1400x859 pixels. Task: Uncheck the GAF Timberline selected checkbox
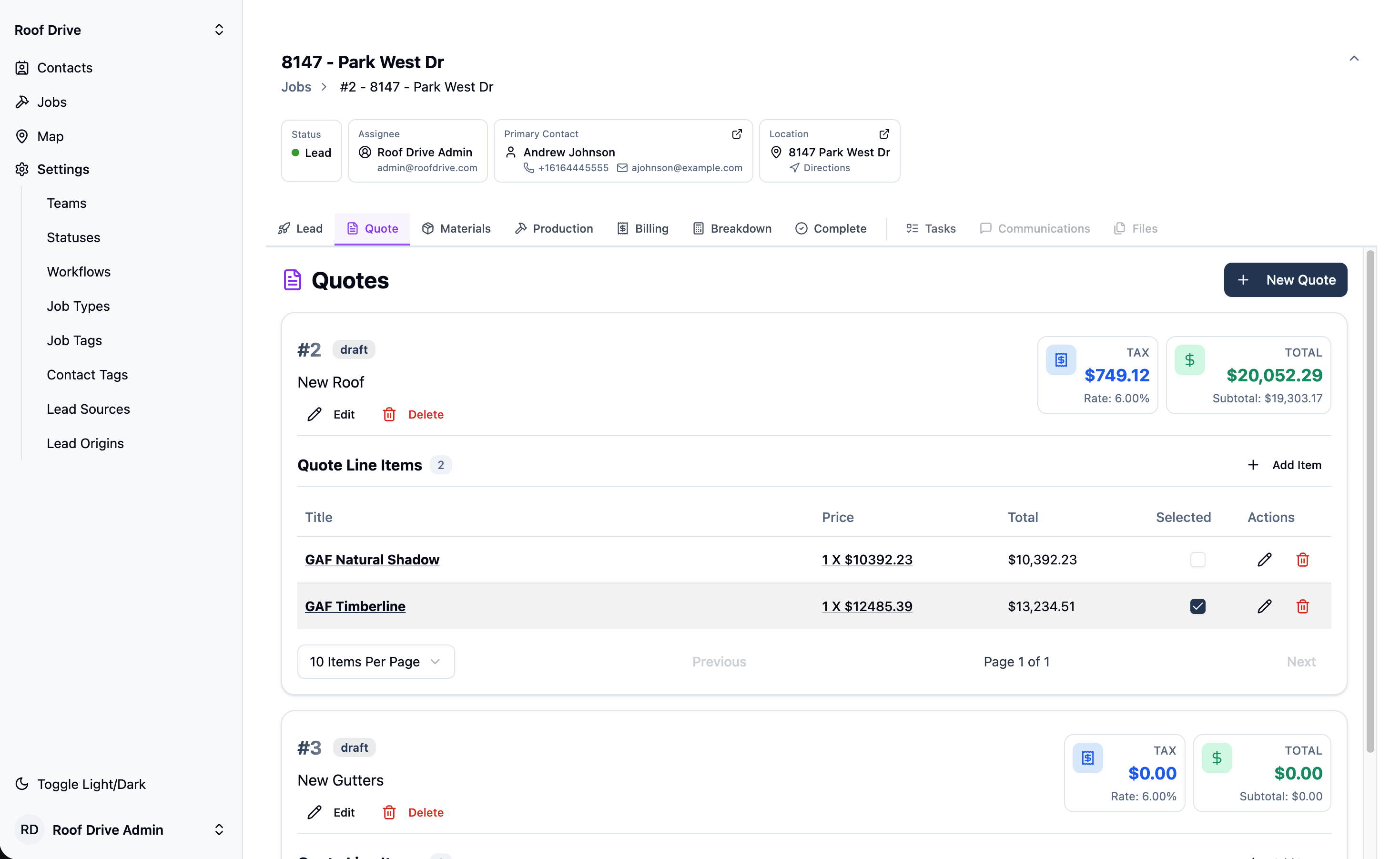(x=1197, y=606)
